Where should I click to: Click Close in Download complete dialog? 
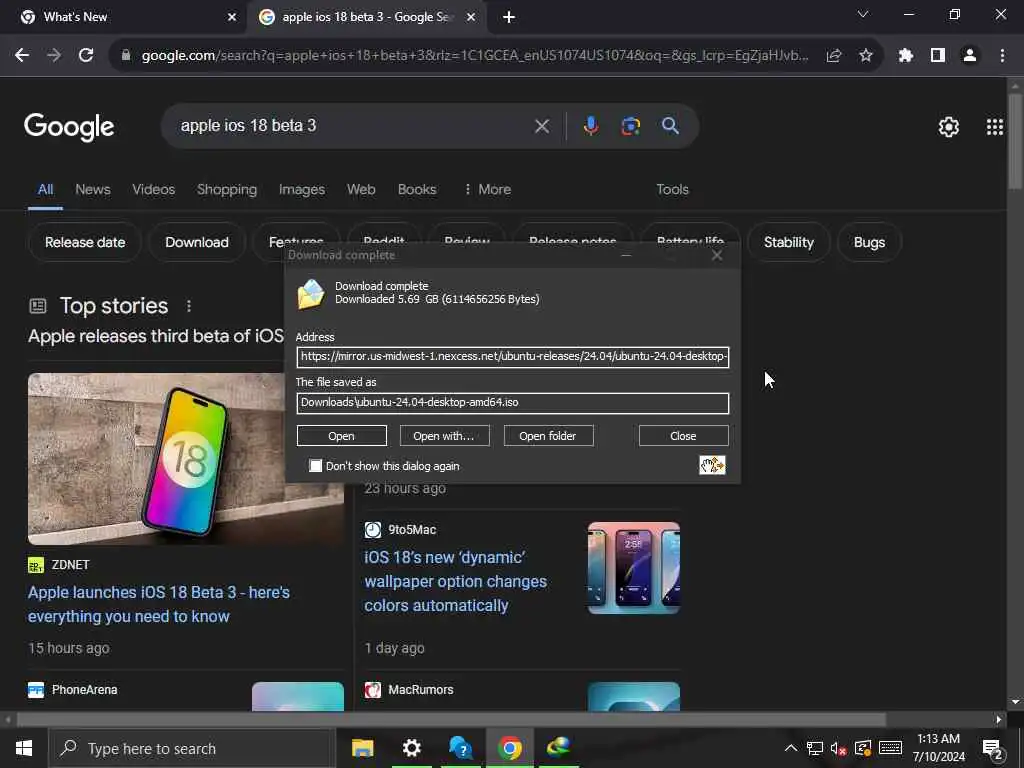[683, 436]
